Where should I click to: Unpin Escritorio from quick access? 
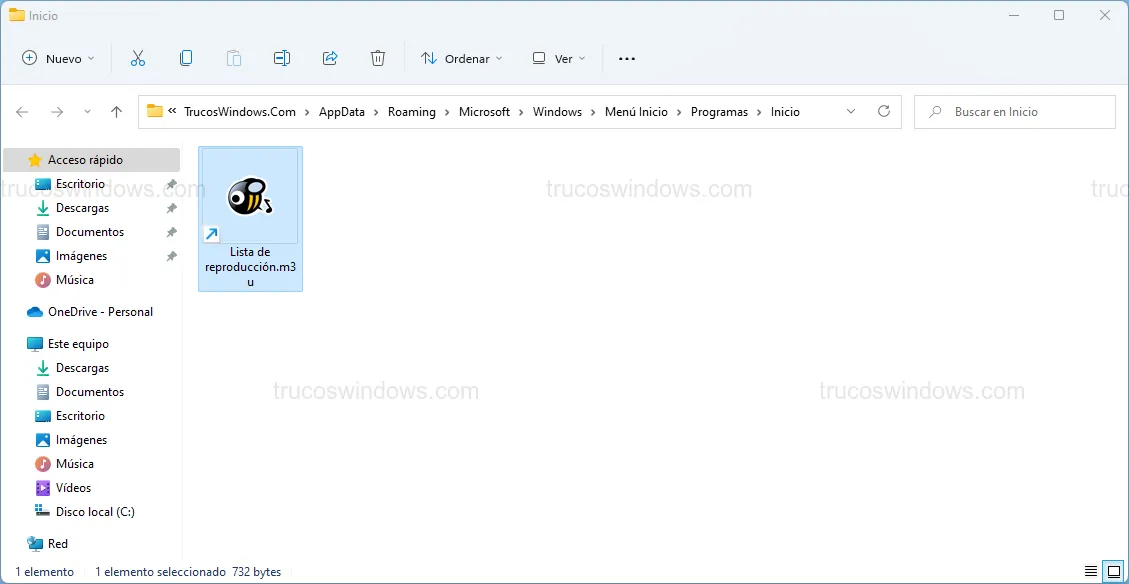coord(171,184)
